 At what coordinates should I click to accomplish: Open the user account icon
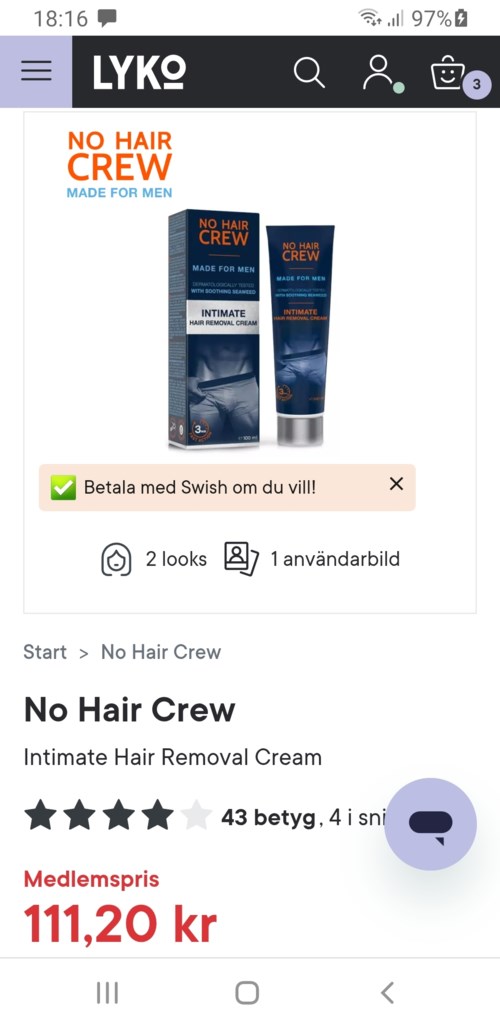380,72
